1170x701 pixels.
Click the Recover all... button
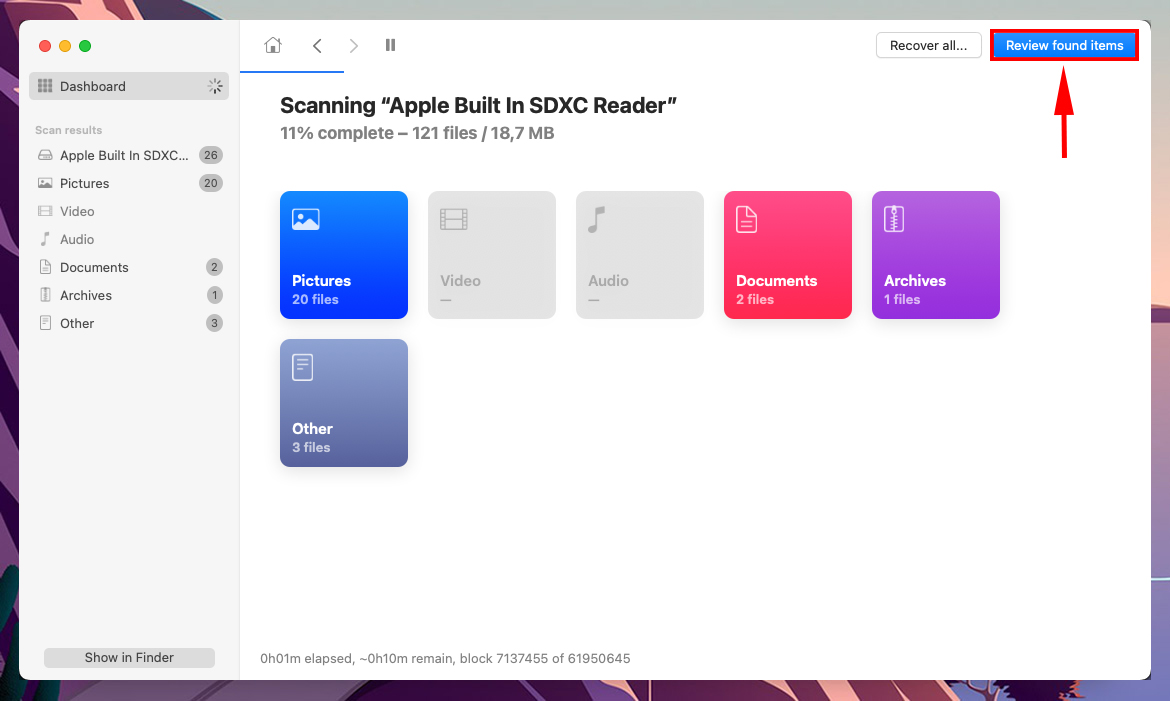click(x=928, y=46)
